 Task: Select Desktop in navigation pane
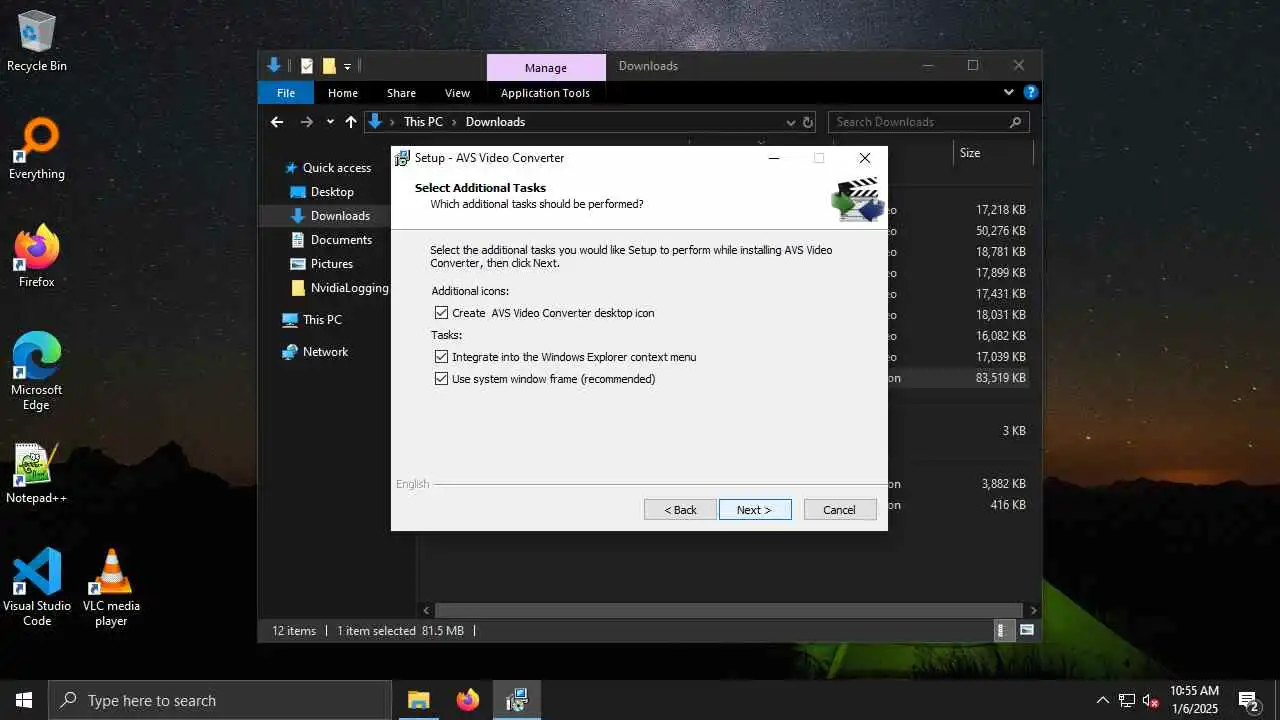[332, 192]
